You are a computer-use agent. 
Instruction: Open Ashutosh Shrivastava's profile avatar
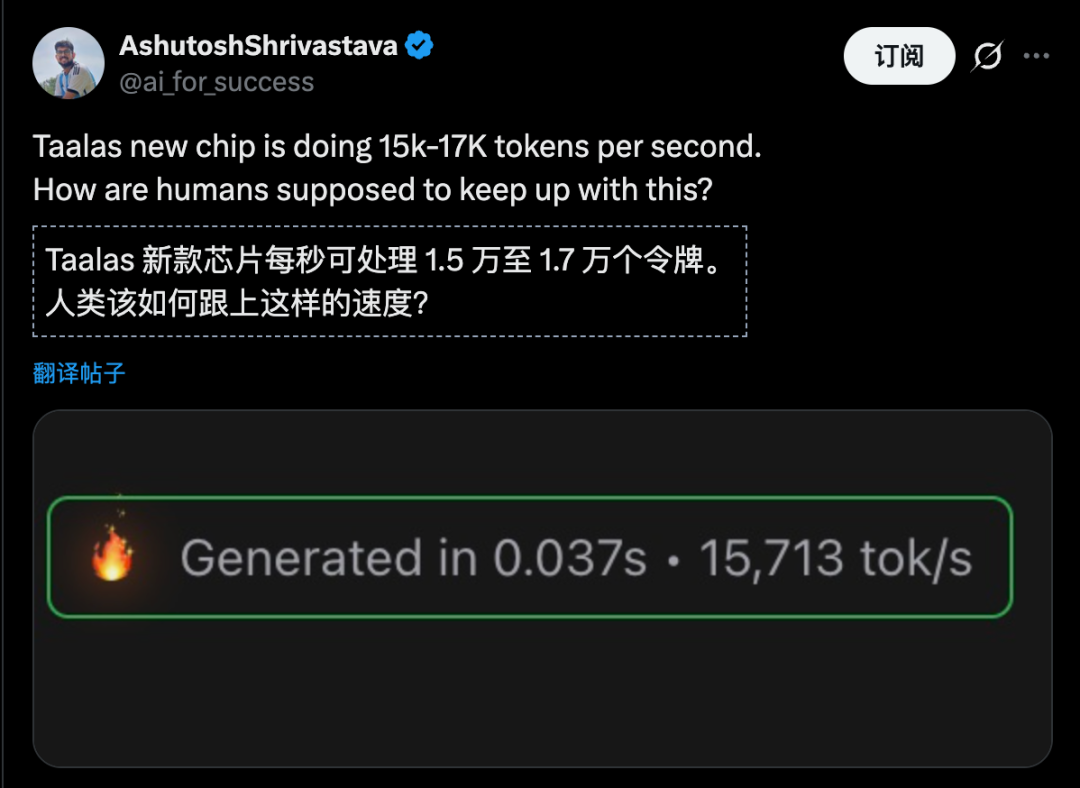tap(68, 63)
